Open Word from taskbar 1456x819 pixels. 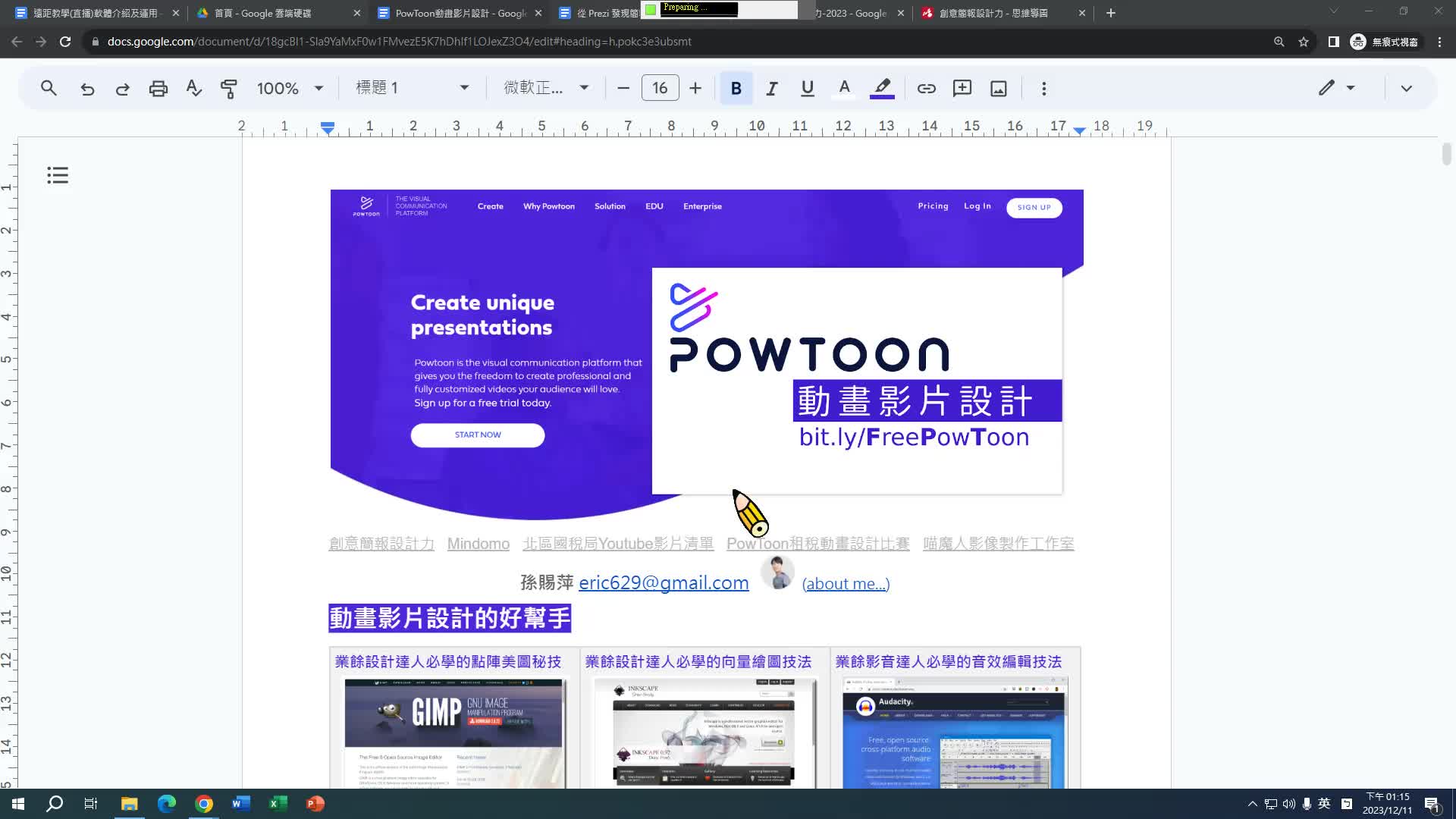click(x=241, y=804)
